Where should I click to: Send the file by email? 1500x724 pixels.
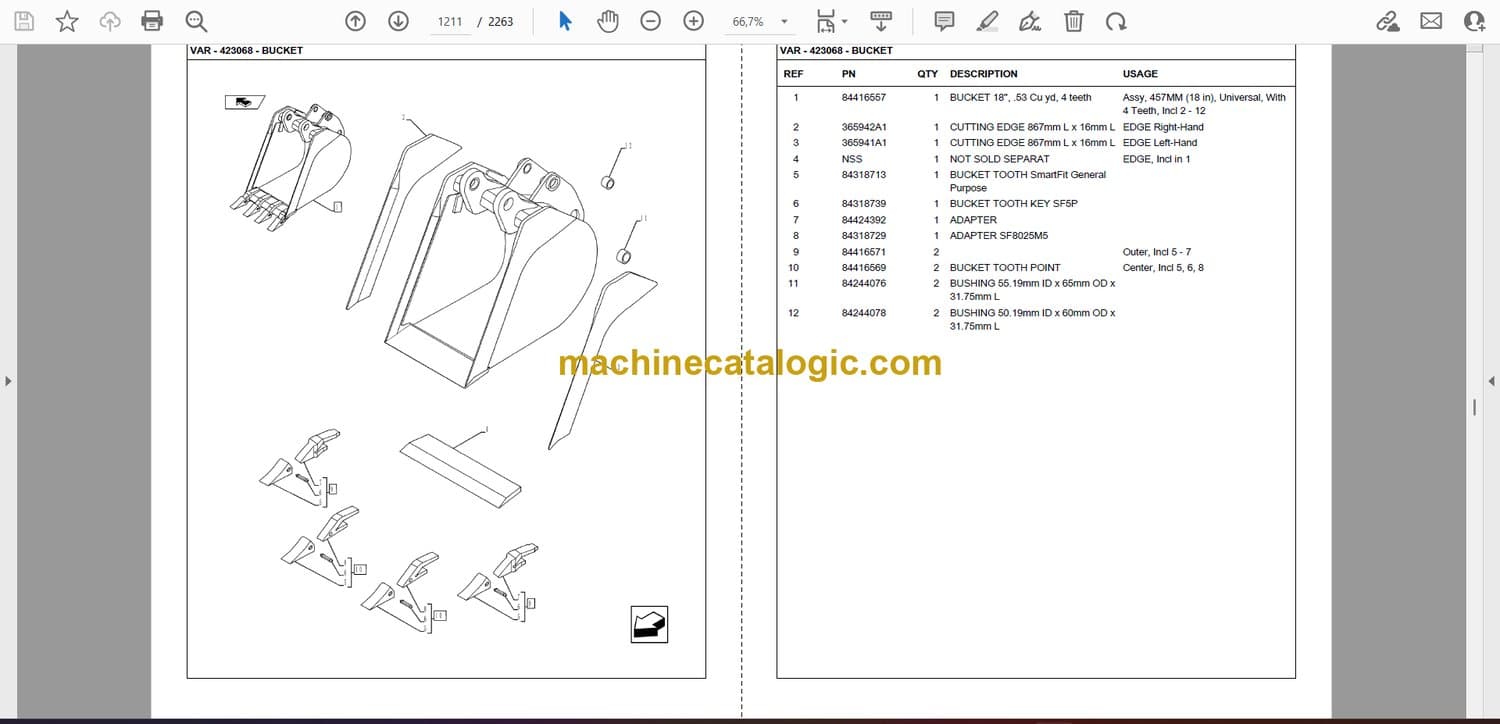1431,21
